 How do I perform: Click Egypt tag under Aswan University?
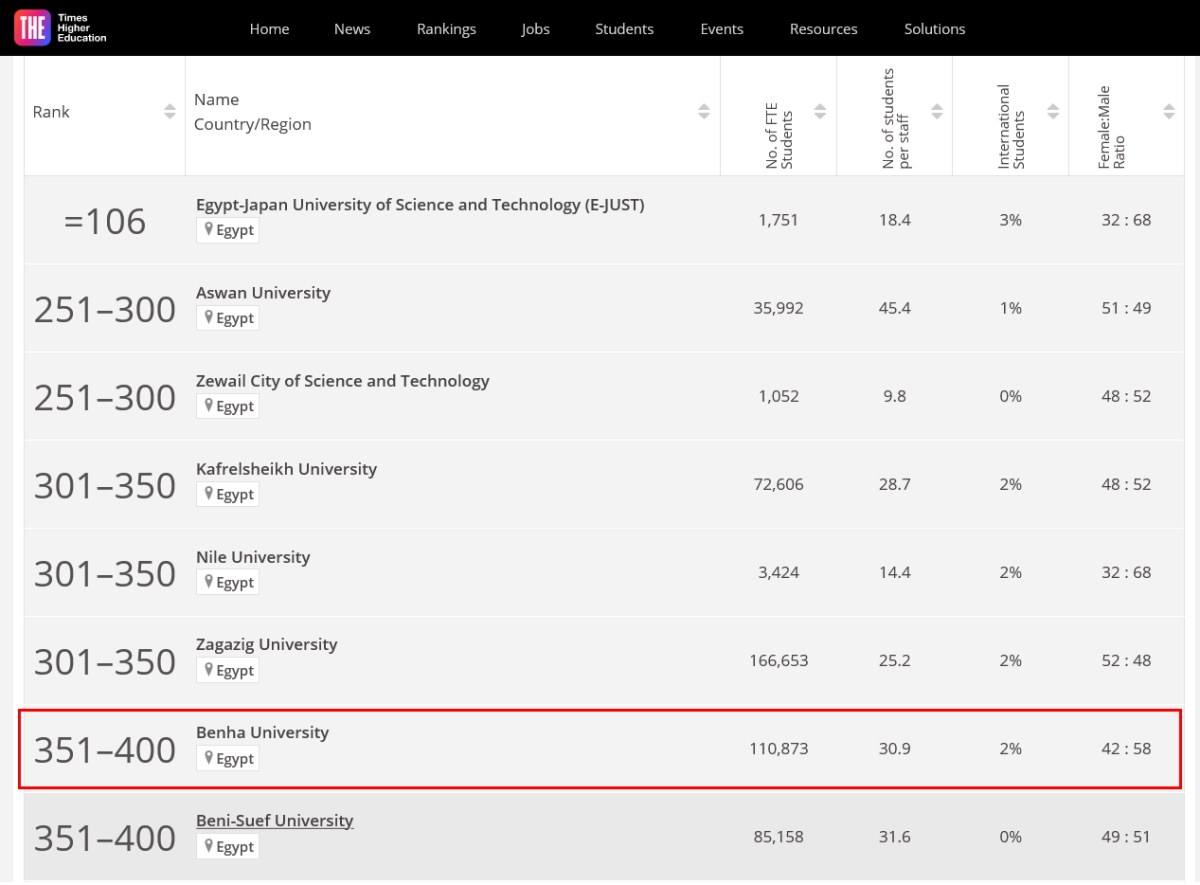[228, 318]
